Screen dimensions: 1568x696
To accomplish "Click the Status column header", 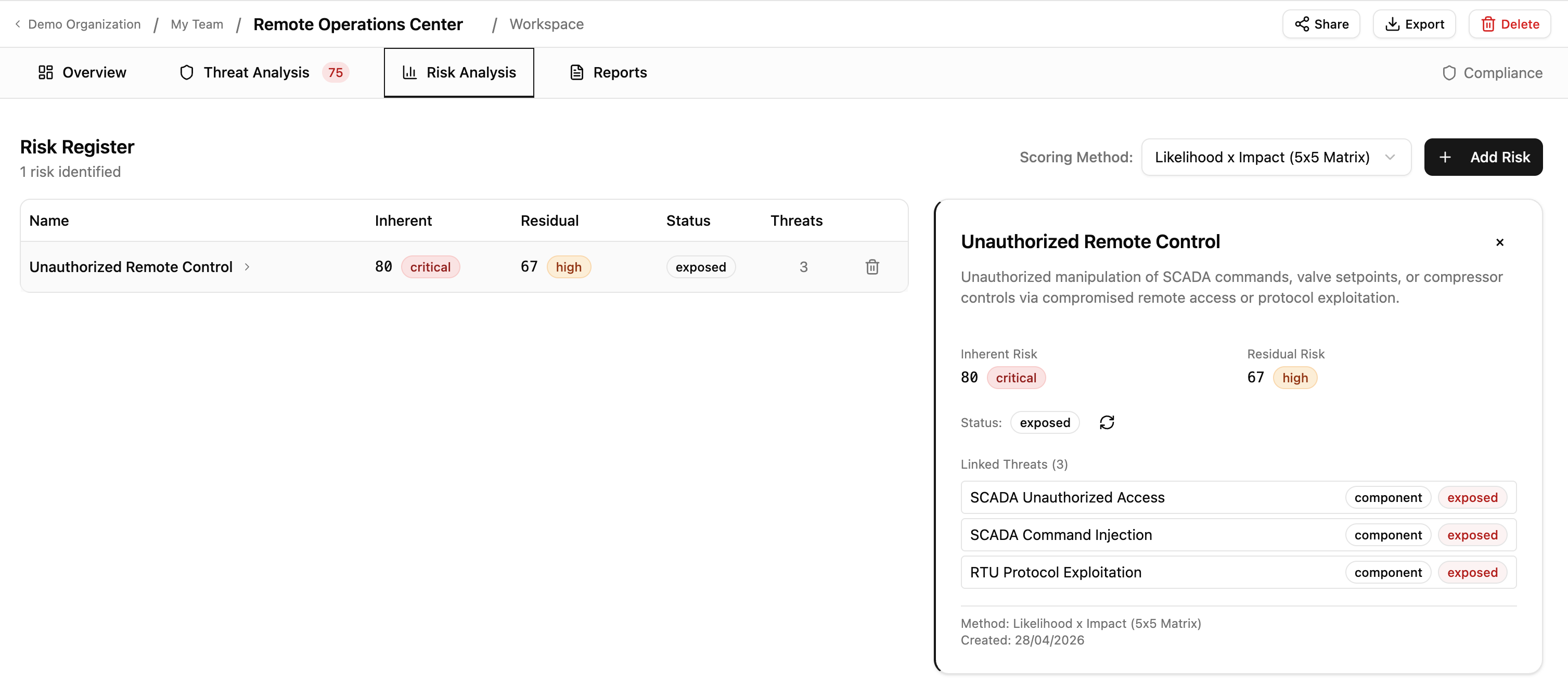I will (x=688, y=220).
